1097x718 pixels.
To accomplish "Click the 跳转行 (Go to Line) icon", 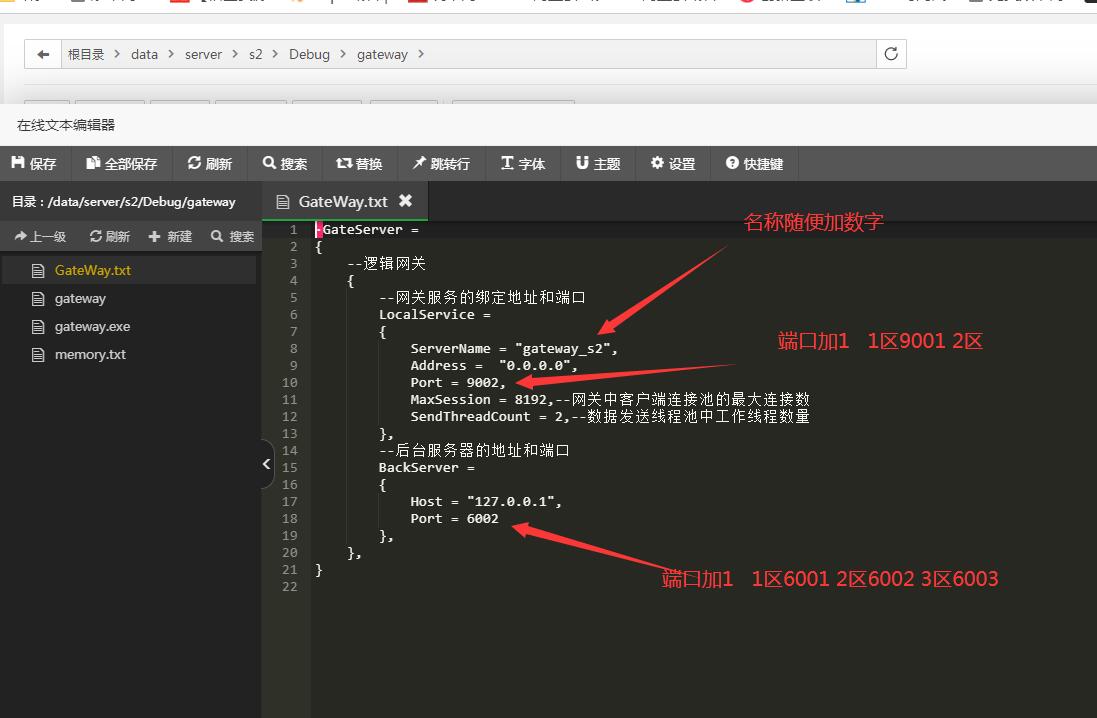I will [441, 162].
